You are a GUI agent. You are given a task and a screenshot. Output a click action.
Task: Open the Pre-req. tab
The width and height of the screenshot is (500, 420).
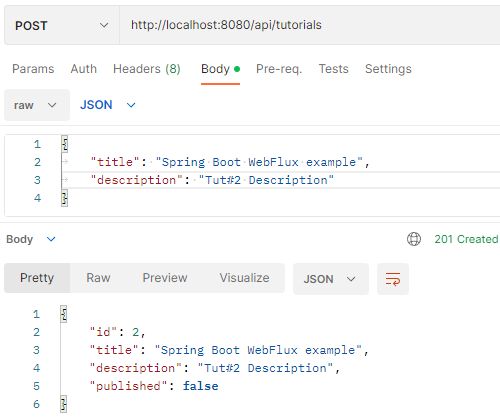[x=279, y=69]
